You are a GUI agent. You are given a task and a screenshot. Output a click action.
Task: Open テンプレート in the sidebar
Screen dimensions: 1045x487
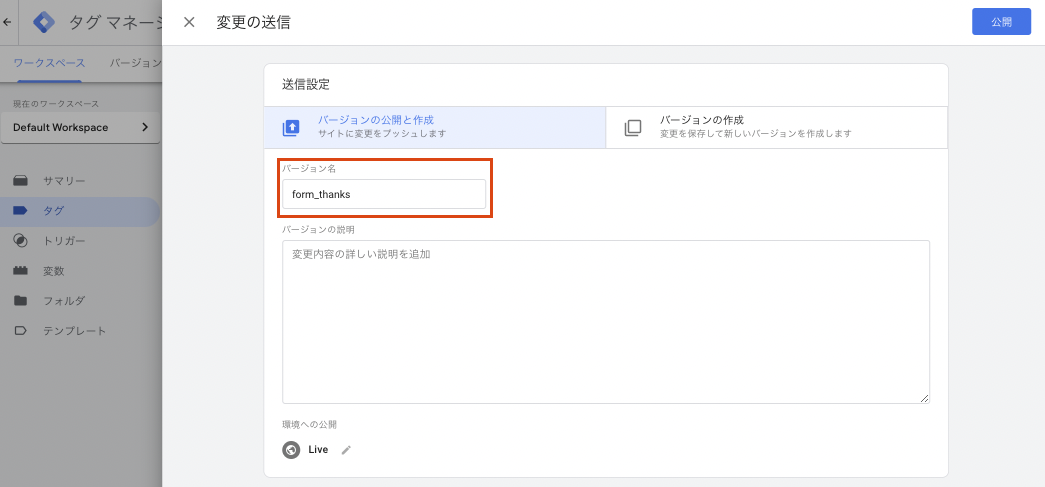point(80,330)
